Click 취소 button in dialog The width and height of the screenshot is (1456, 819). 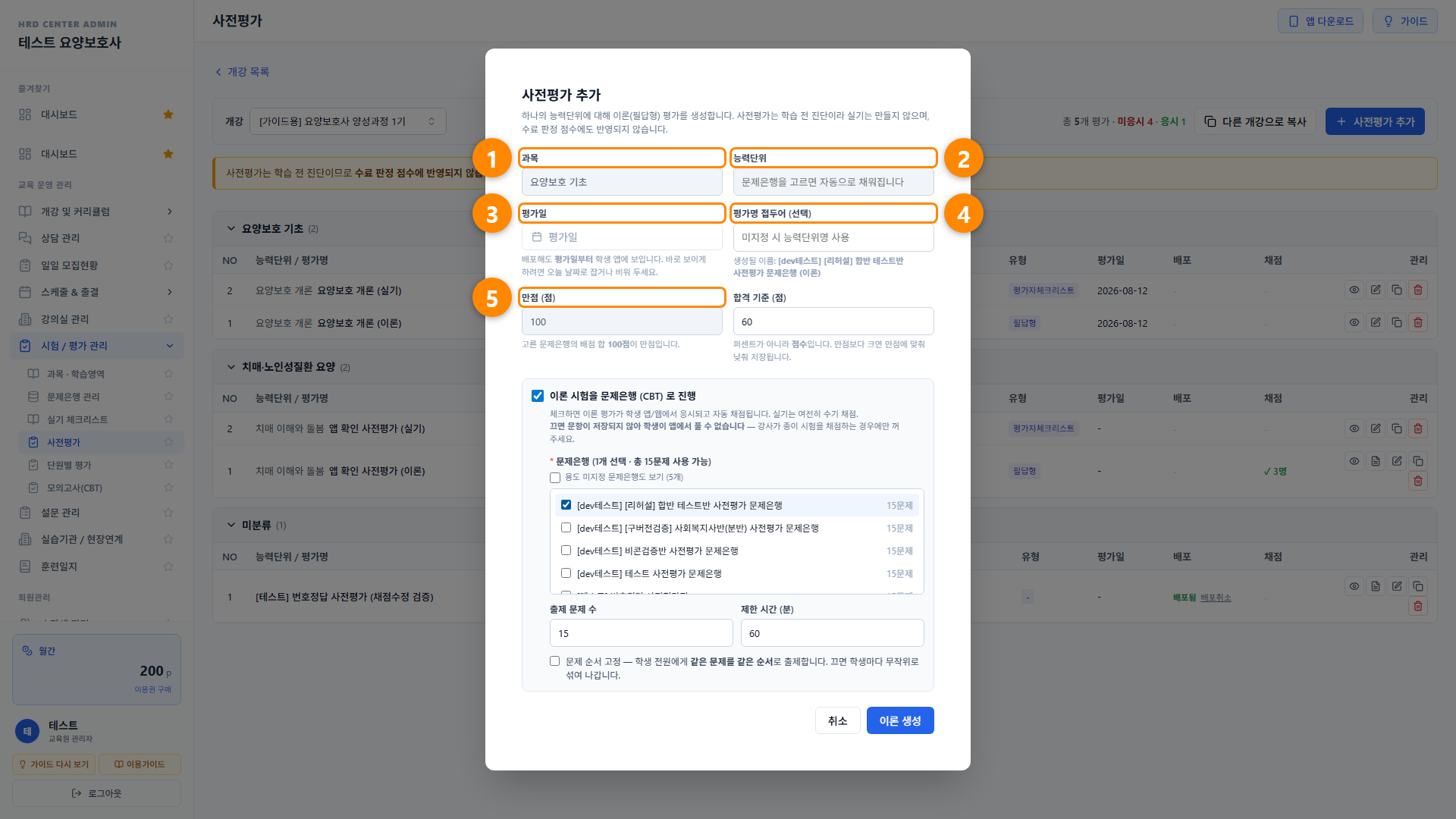(838, 720)
